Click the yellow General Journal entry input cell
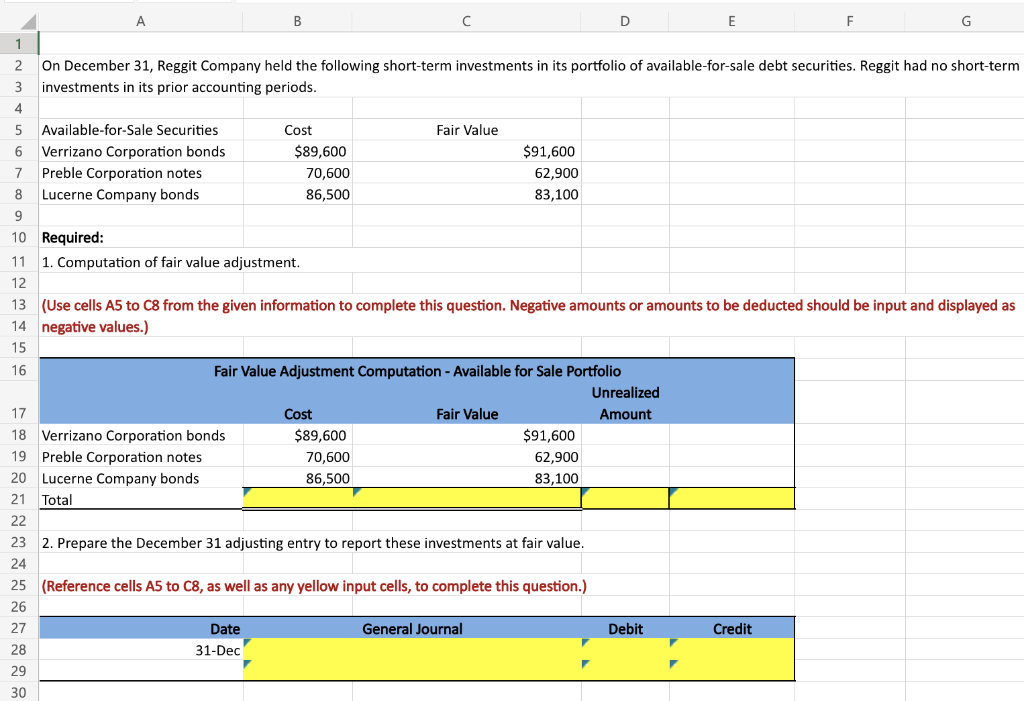Image resolution: width=1024 pixels, height=701 pixels. [x=412, y=650]
